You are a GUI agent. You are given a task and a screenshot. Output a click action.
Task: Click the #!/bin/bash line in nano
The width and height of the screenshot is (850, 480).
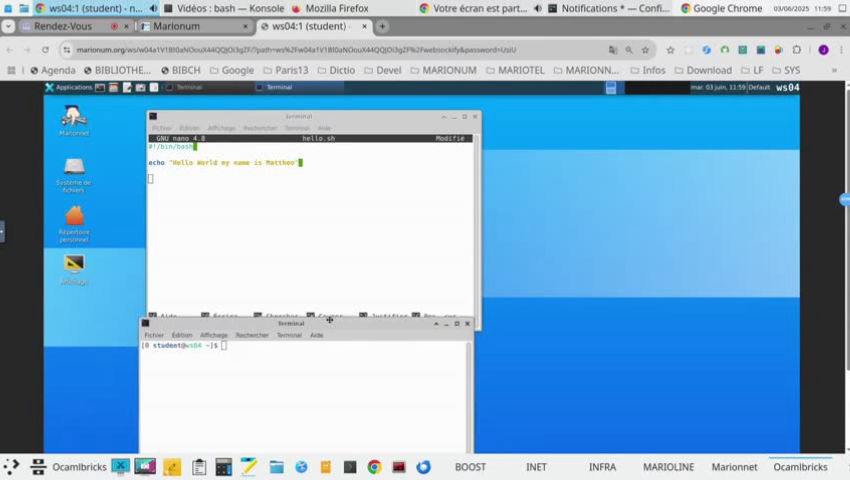coord(172,146)
